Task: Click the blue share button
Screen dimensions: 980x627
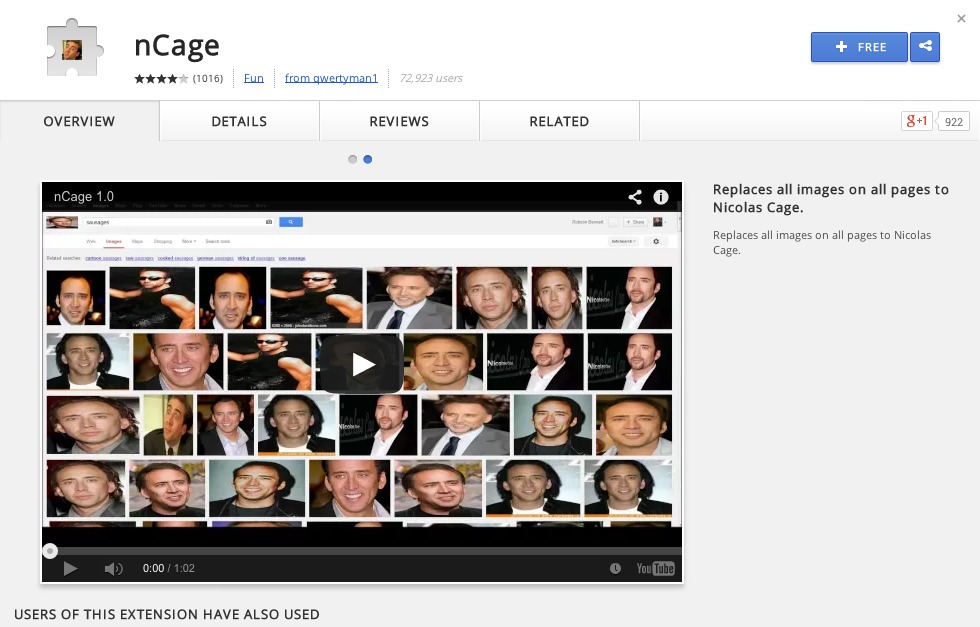Action: click(x=925, y=47)
